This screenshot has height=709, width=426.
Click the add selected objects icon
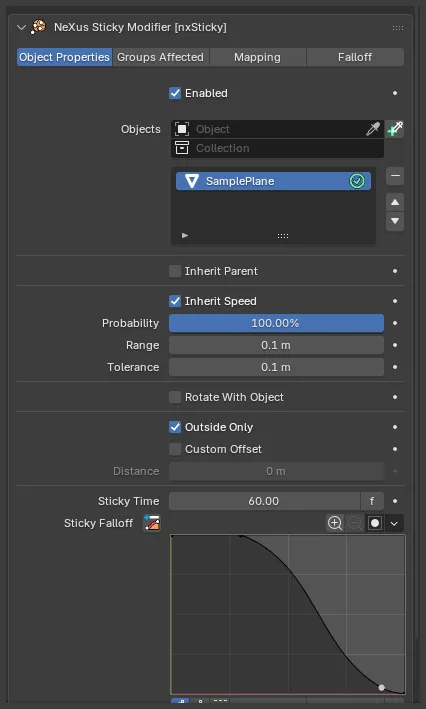pyautogui.click(x=395, y=129)
